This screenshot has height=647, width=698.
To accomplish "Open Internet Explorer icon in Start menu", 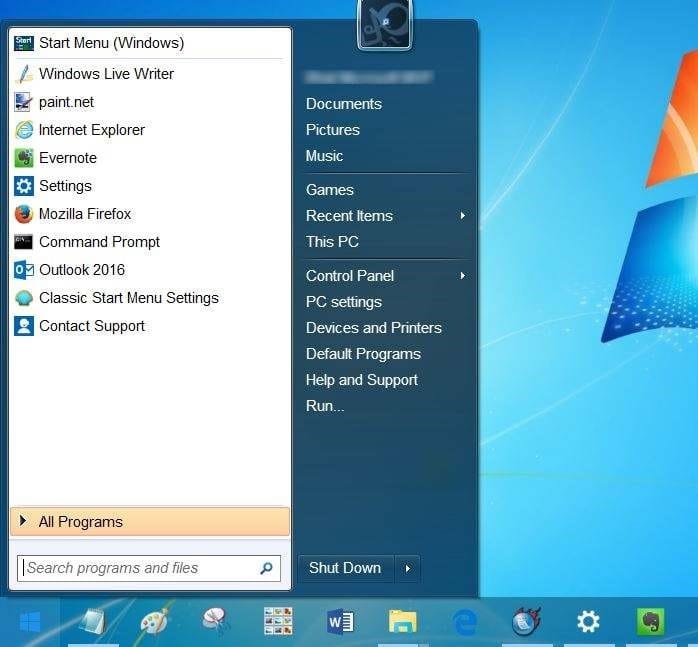I will pyautogui.click(x=24, y=130).
